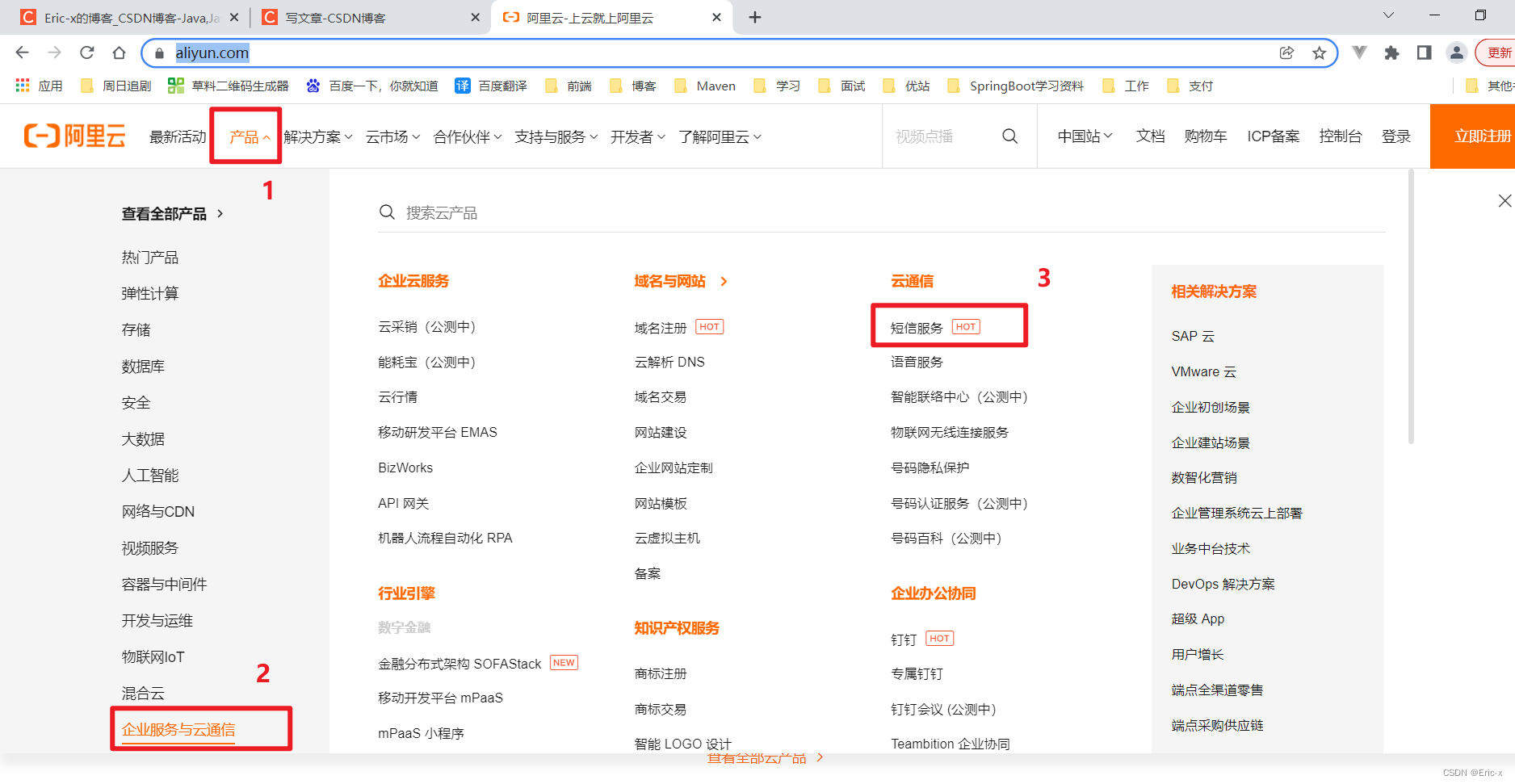The image size is (1515, 784).
Task: Select 网络与CDN category
Action: [x=158, y=511]
